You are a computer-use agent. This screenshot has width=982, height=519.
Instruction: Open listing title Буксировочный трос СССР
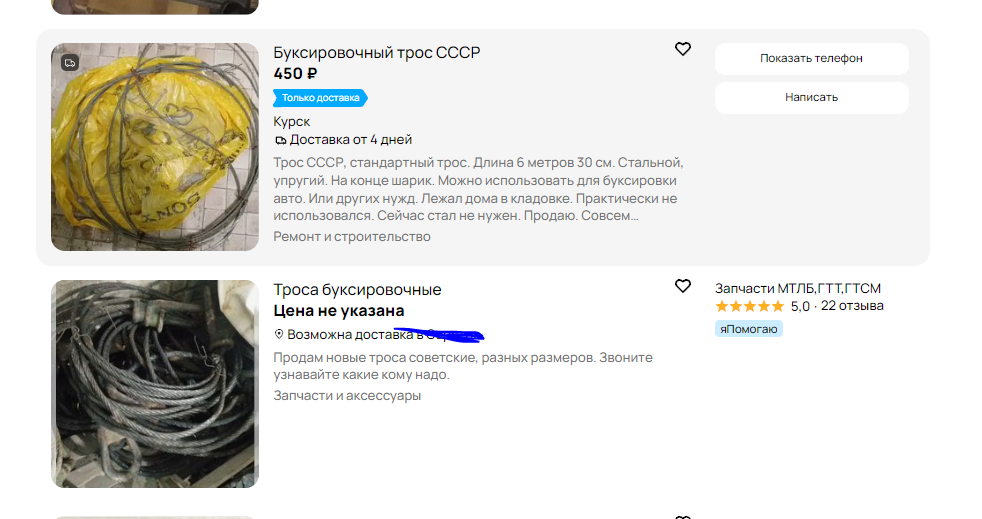click(377, 53)
